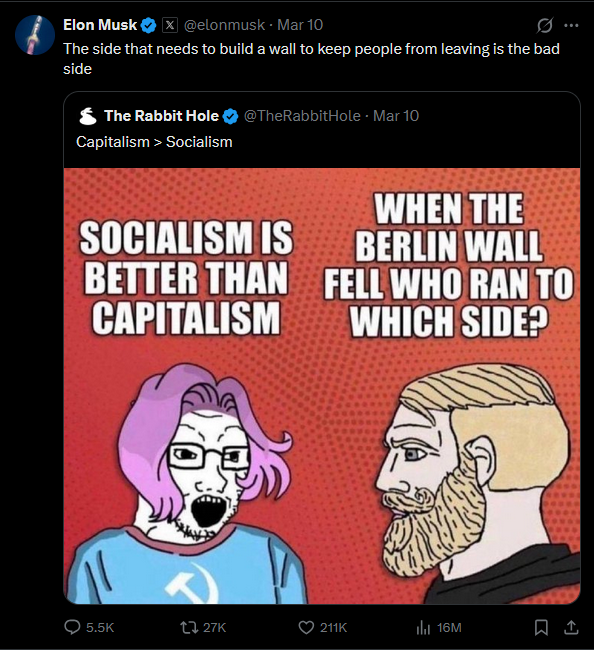Like the post with heart icon
This screenshot has height=650, width=594.
(306, 628)
